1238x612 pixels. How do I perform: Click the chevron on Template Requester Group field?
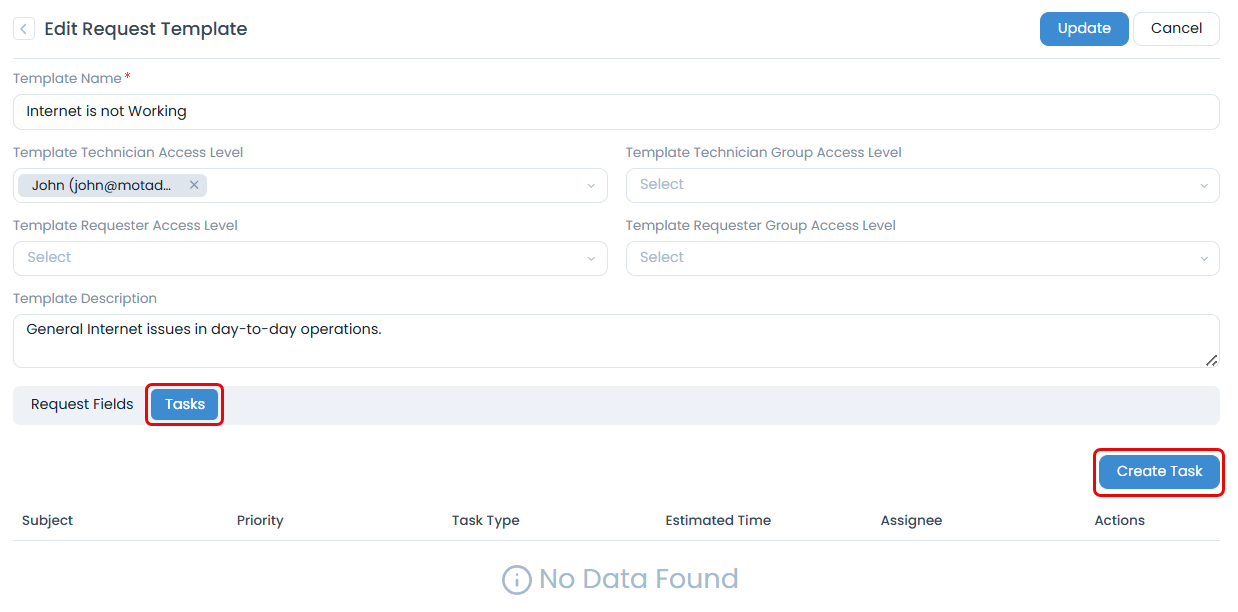click(1205, 258)
